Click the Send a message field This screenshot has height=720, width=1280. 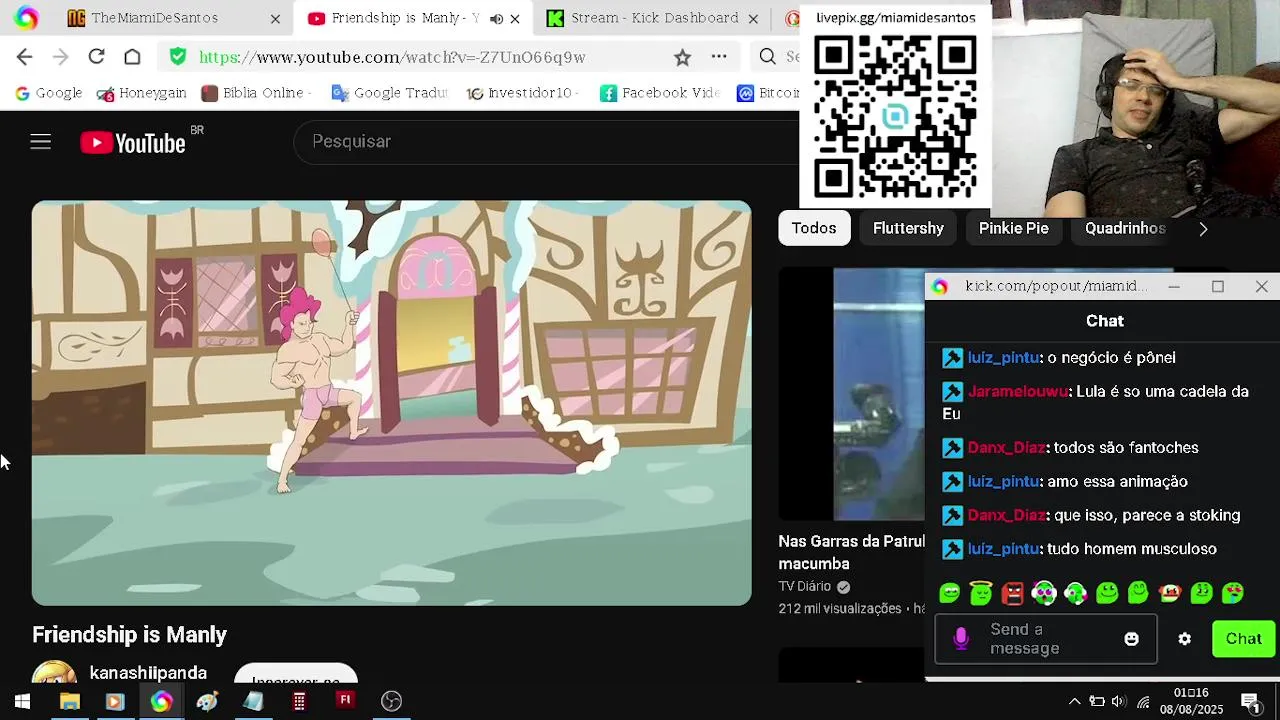click(1046, 639)
